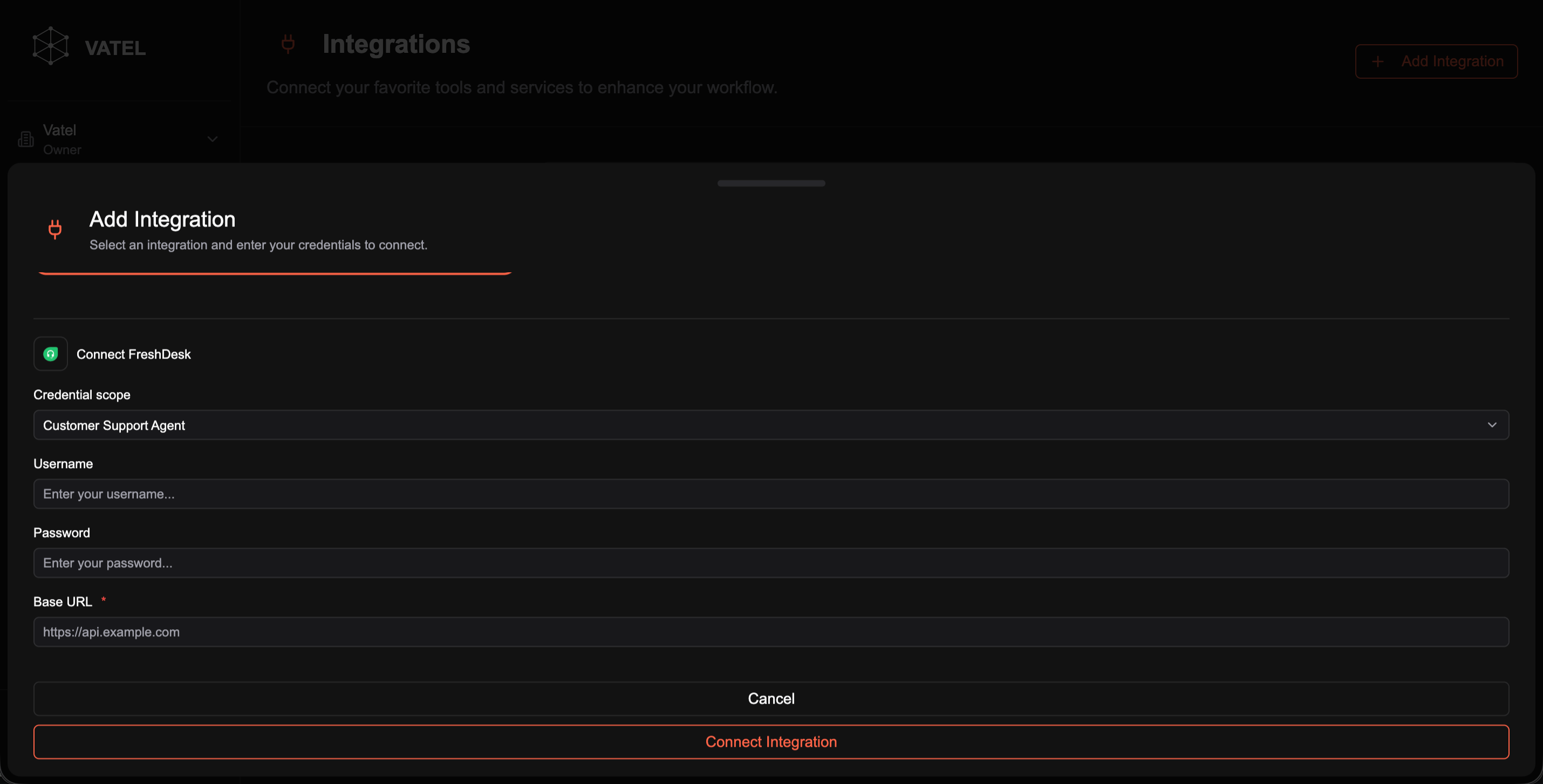
Task: Click the Username field label
Action: click(x=63, y=464)
